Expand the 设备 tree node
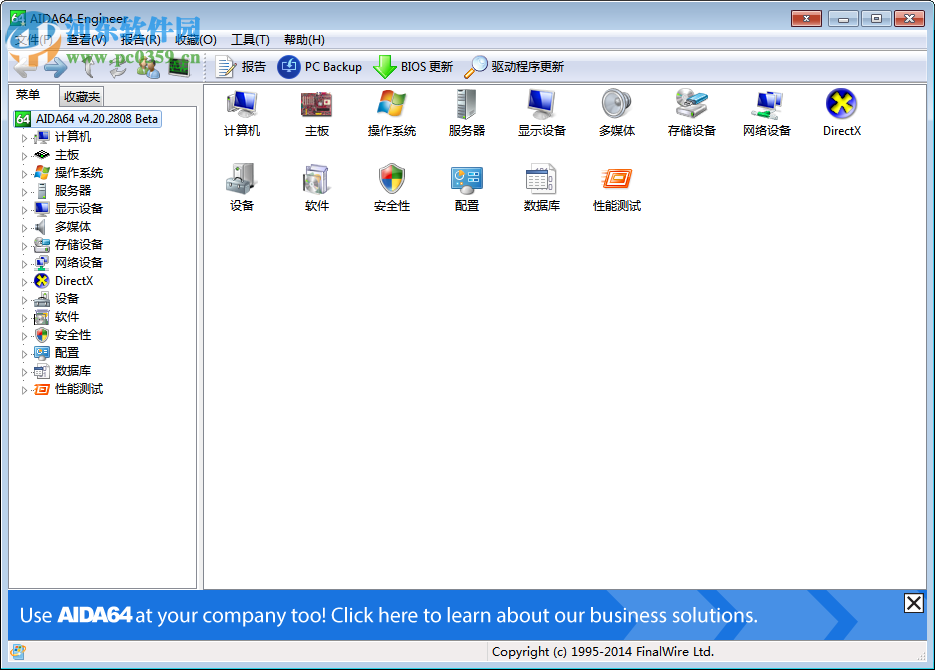Image resolution: width=935 pixels, height=670 pixels. coord(24,300)
